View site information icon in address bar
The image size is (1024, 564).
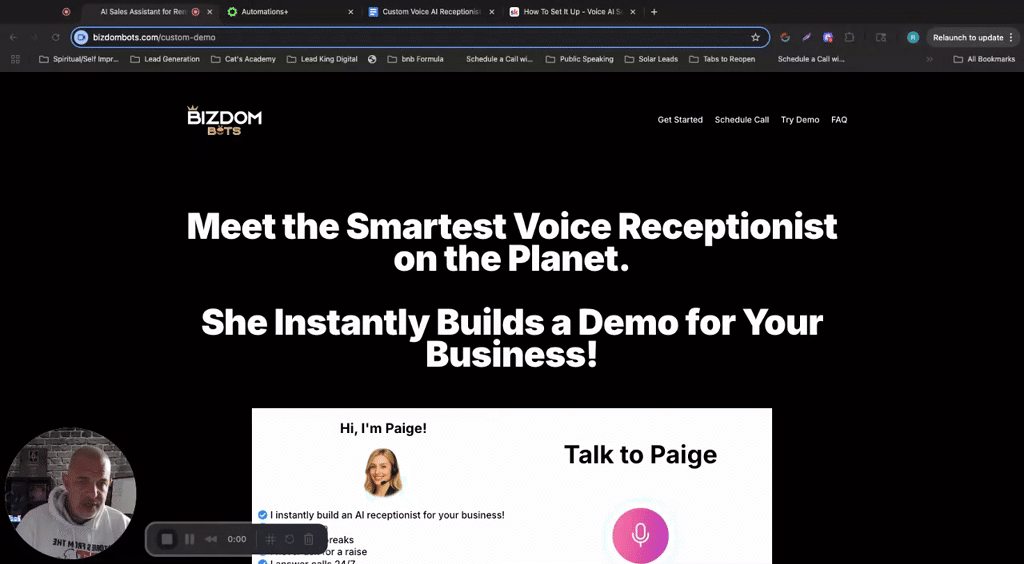point(81,37)
